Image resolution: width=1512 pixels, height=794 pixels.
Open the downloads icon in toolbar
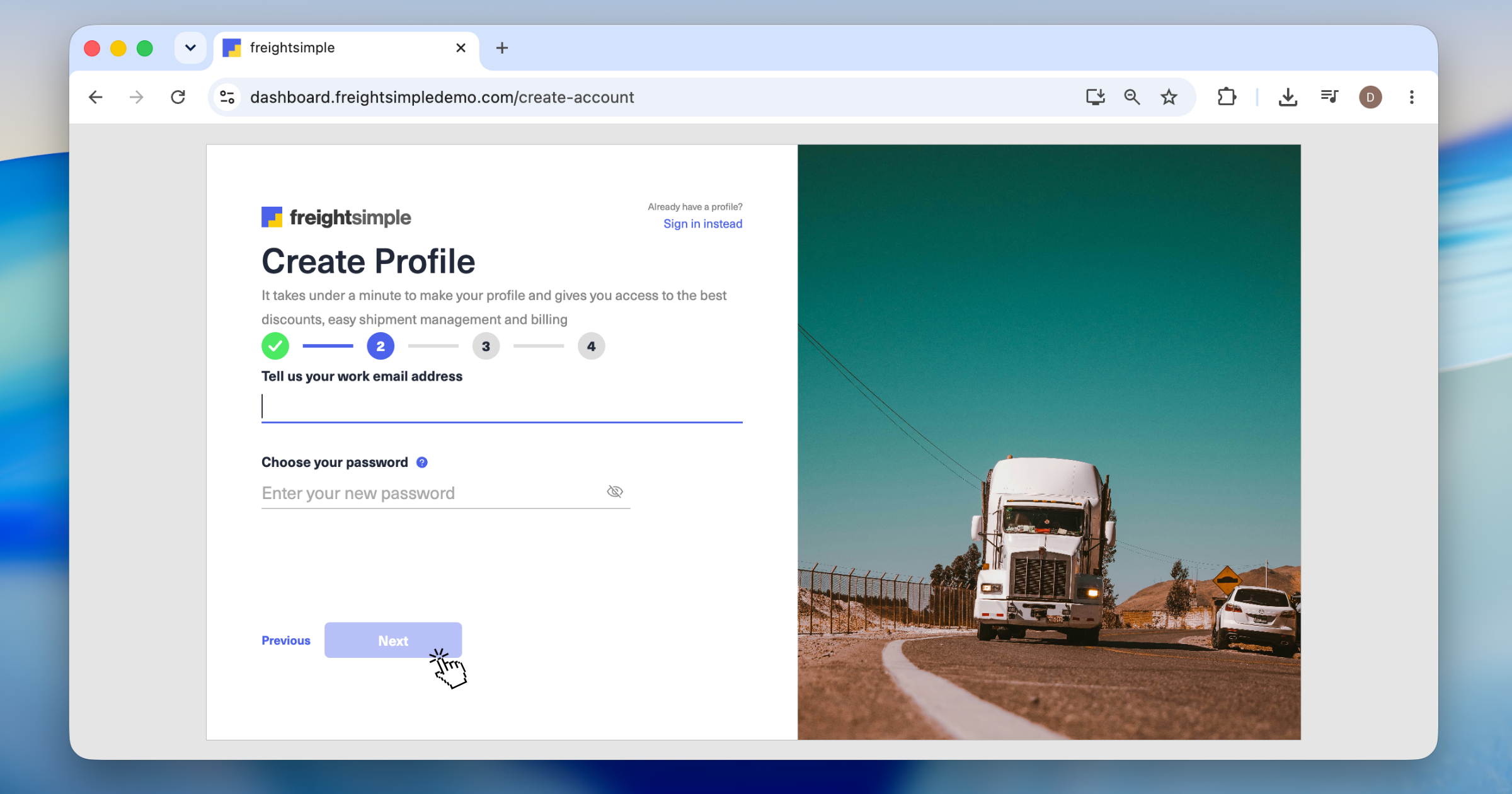point(1288,97)
